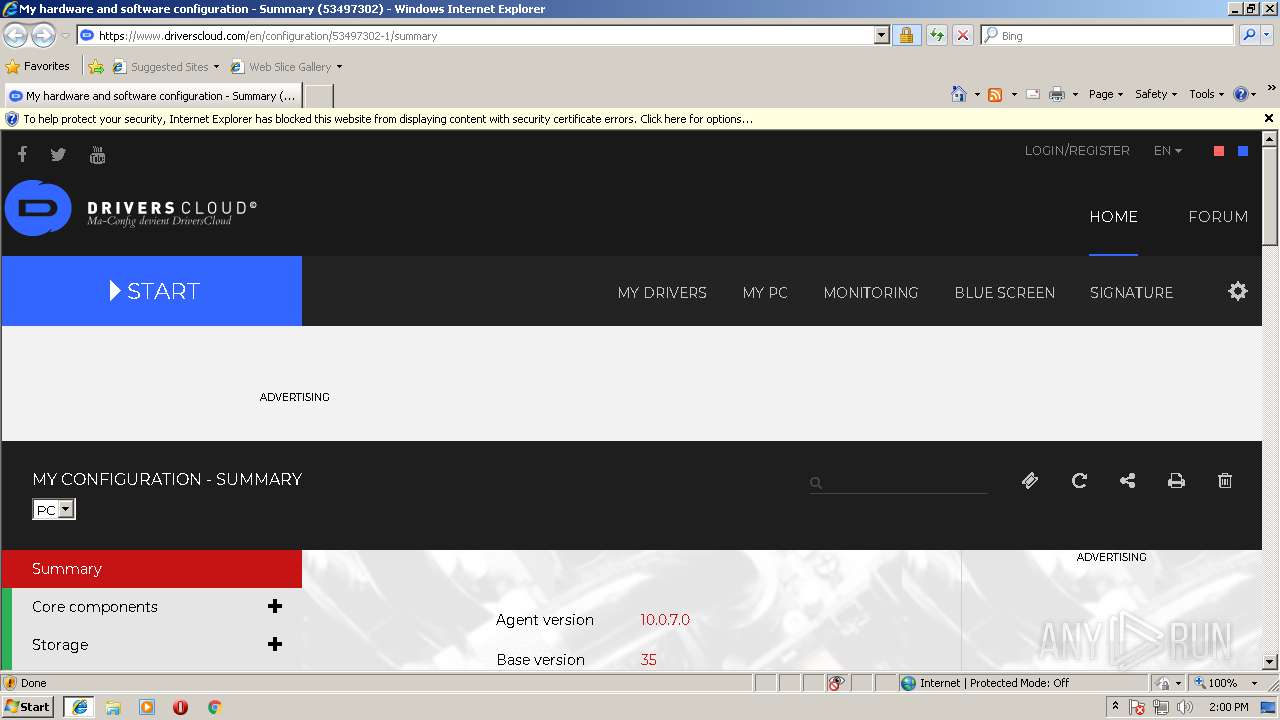Viewport: 1280px width, 720px height.
Task: Open MY PC section
Action: click(x=765, y=292)
